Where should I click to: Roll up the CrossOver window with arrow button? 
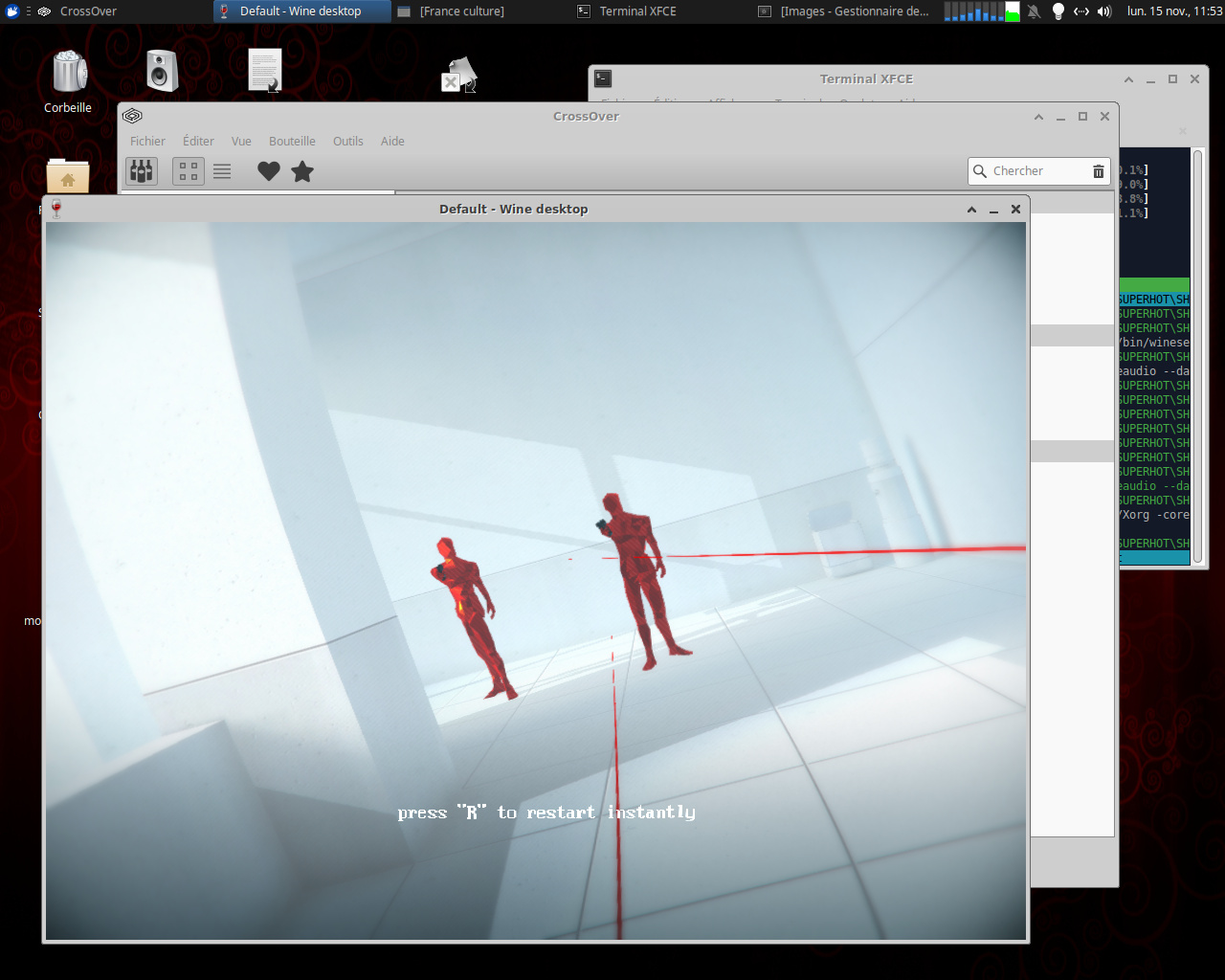pos(1038,117)
